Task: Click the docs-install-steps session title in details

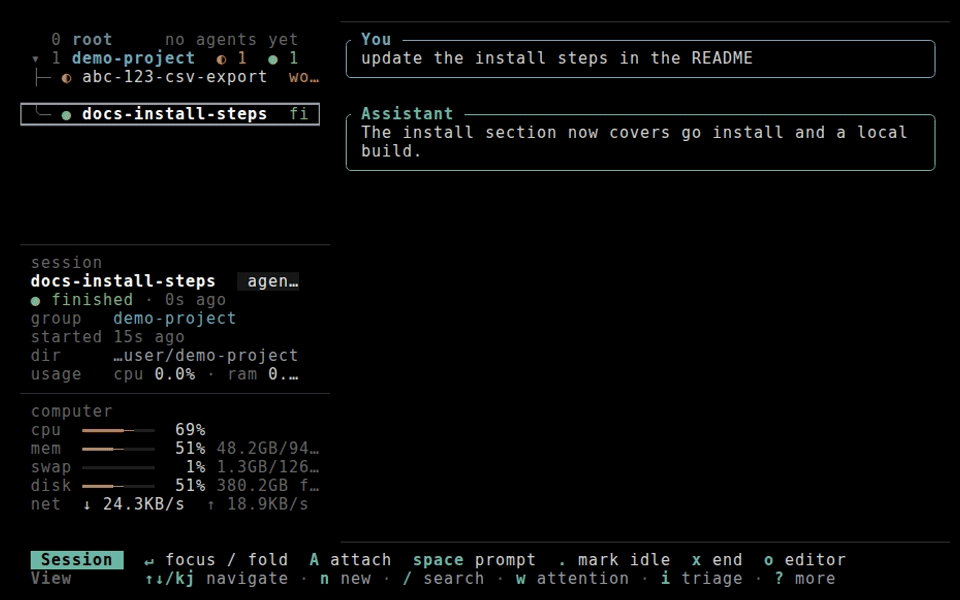Action: click(x=123, y=281)
